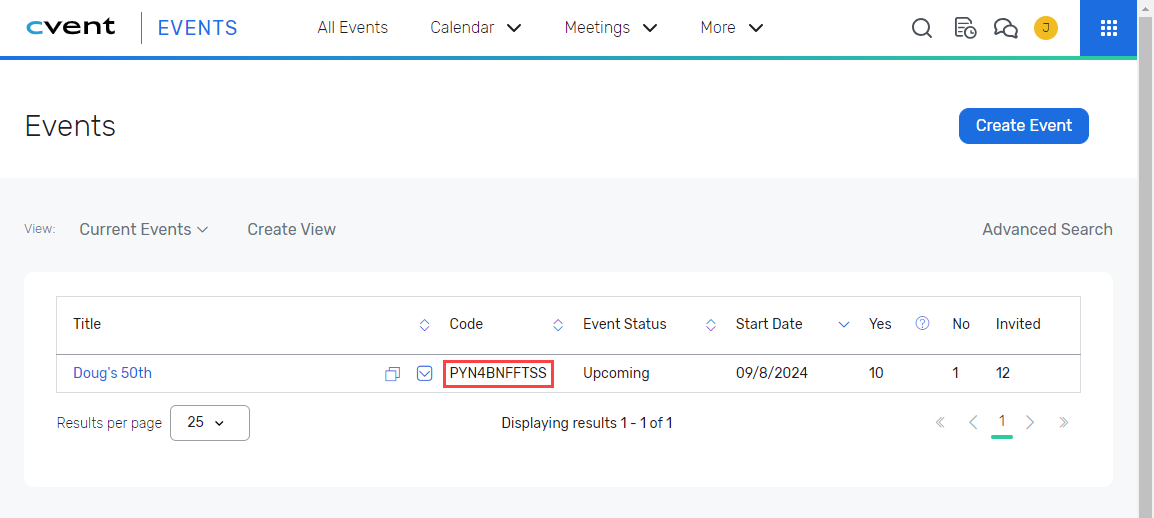
Task: Click the Cvent logo
Action: (x=70, y=28)
